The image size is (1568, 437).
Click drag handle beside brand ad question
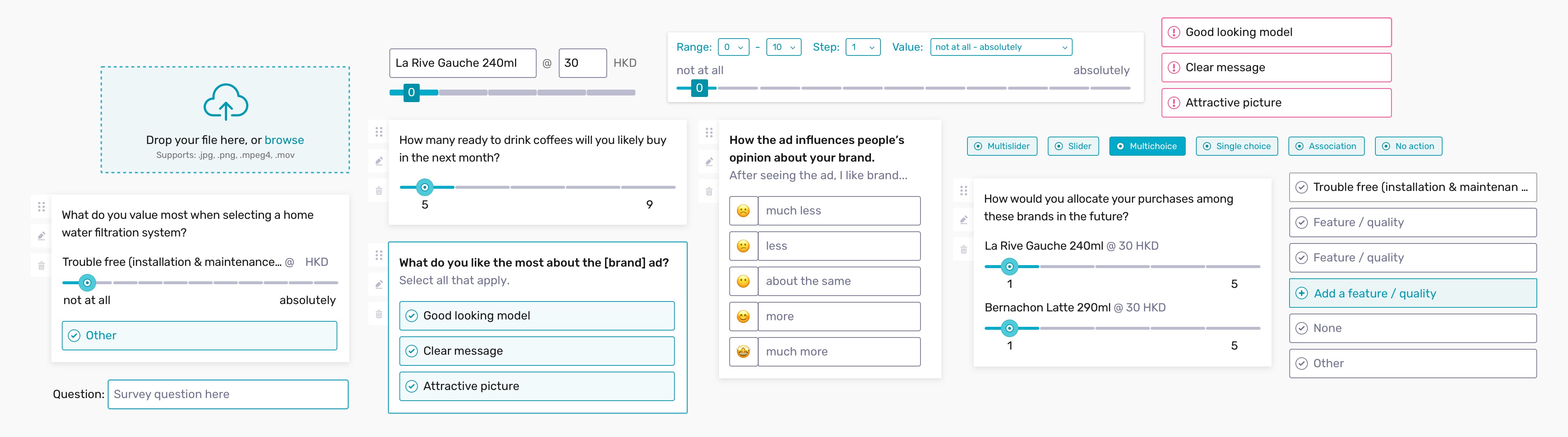(379, 255)
